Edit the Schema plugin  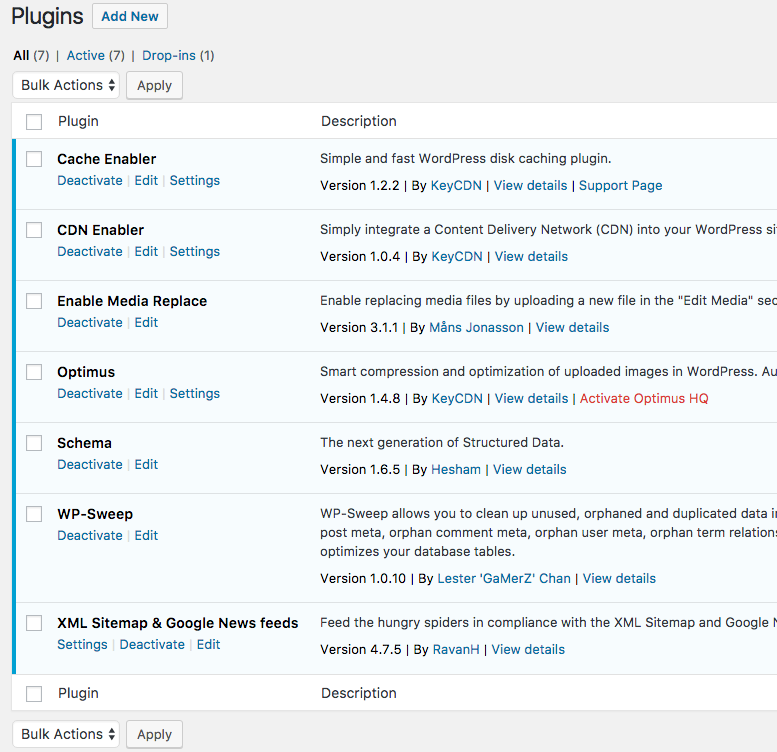click(x=146, y=464)
